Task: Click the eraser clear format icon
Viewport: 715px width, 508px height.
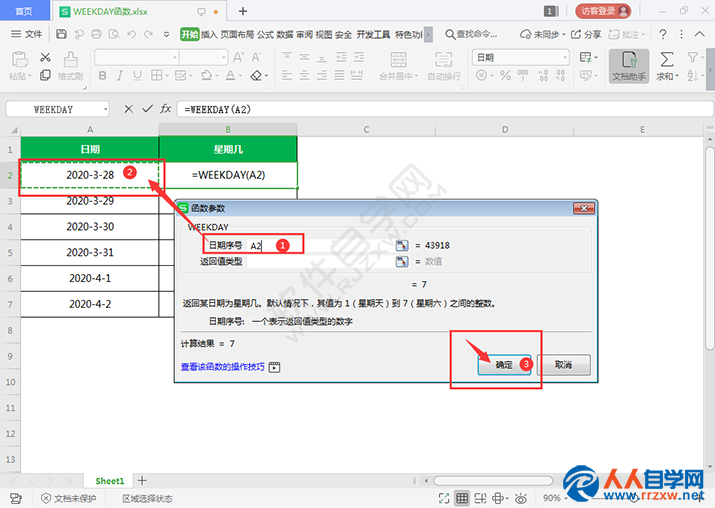Action: (x=256, y=75)
